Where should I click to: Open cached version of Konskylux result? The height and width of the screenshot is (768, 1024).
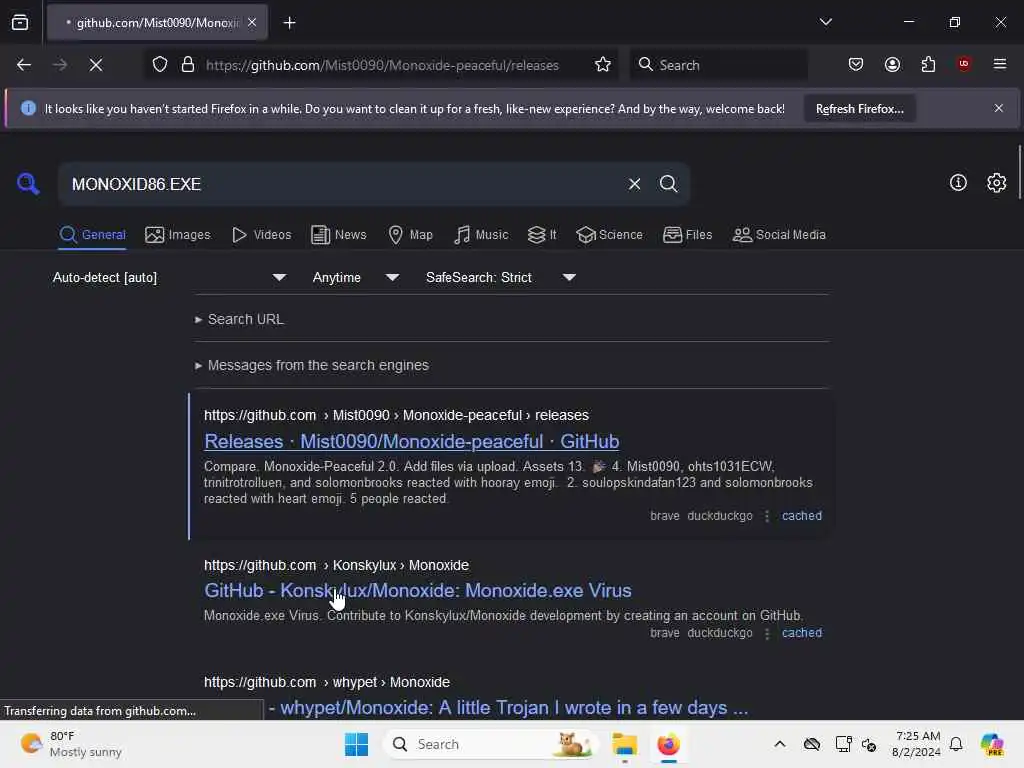(x=801, y=633)
